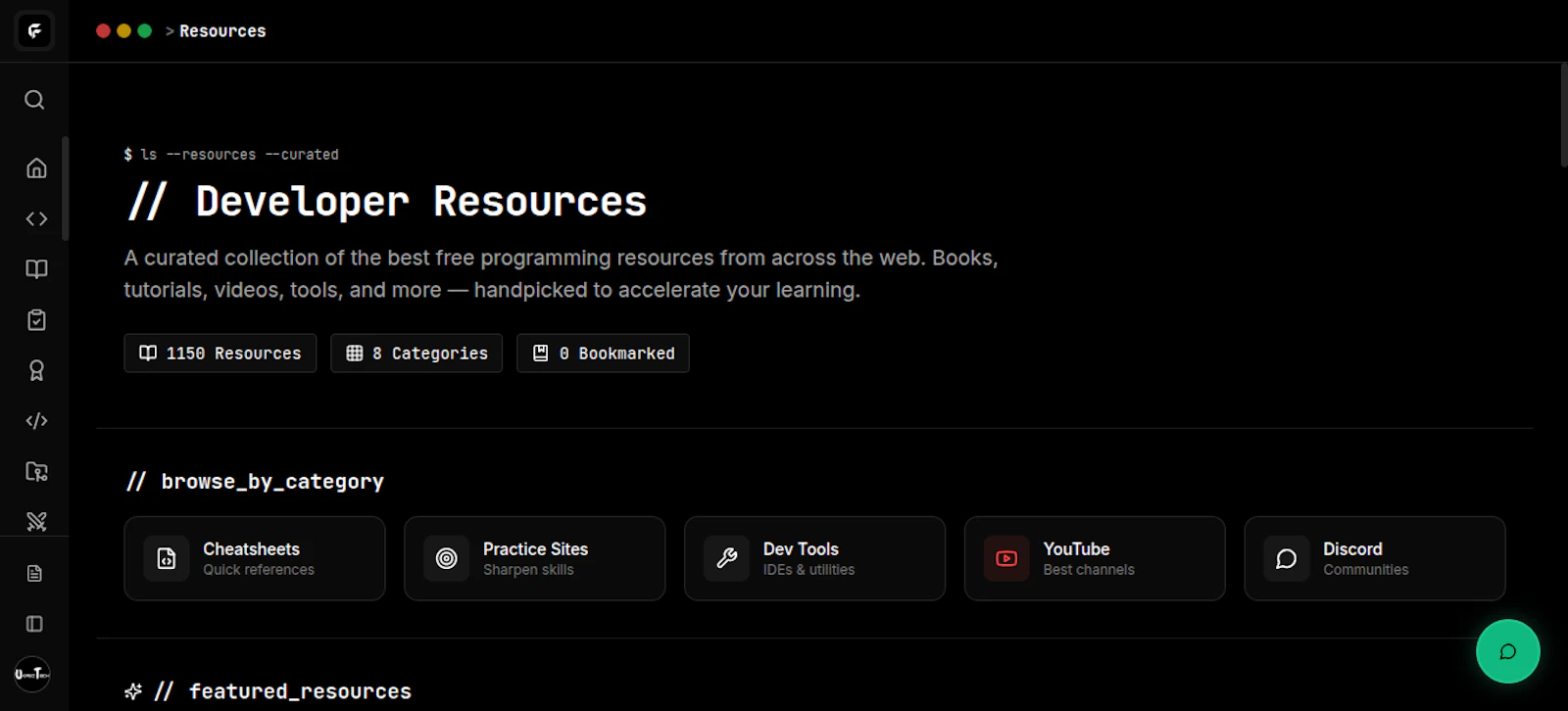Image resolution: width=1568 pixels, height=711 pixels.
Task: Click the 0 Bookmarked badge
Action: (x=603, y=354)
